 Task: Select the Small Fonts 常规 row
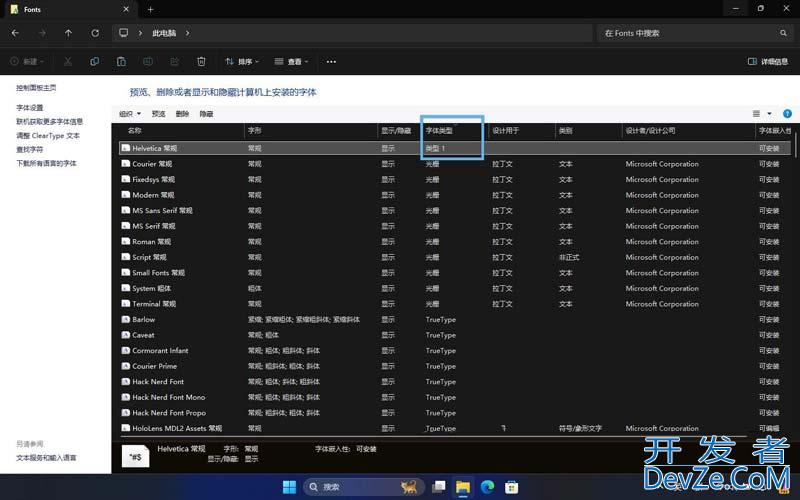(455, 273)
